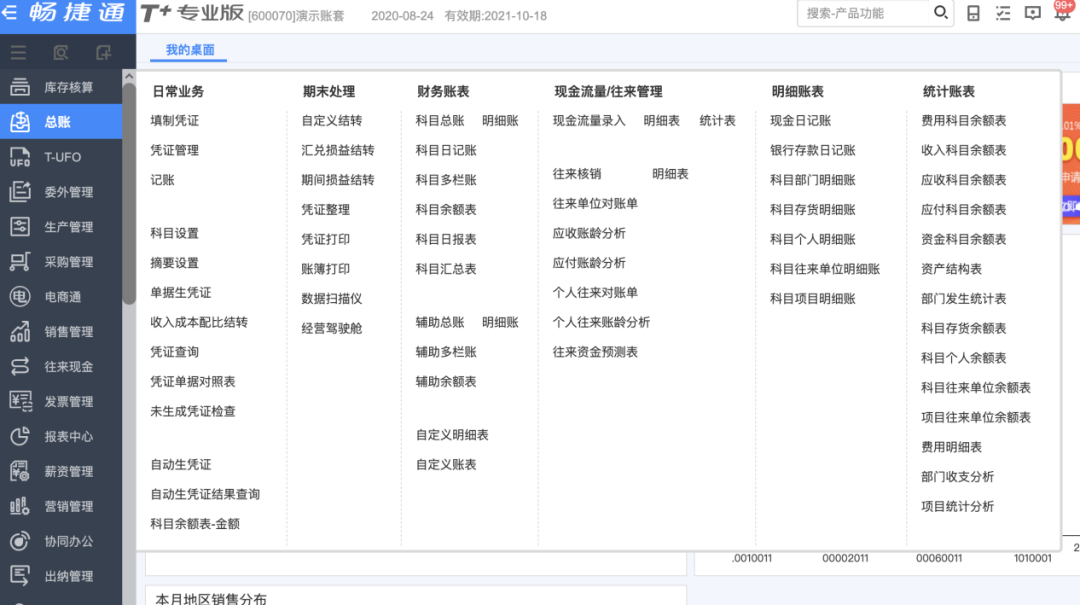1080x605 pixels.
Task: Go to 薪资管理 in the sidebar
Action: point(68,471)
